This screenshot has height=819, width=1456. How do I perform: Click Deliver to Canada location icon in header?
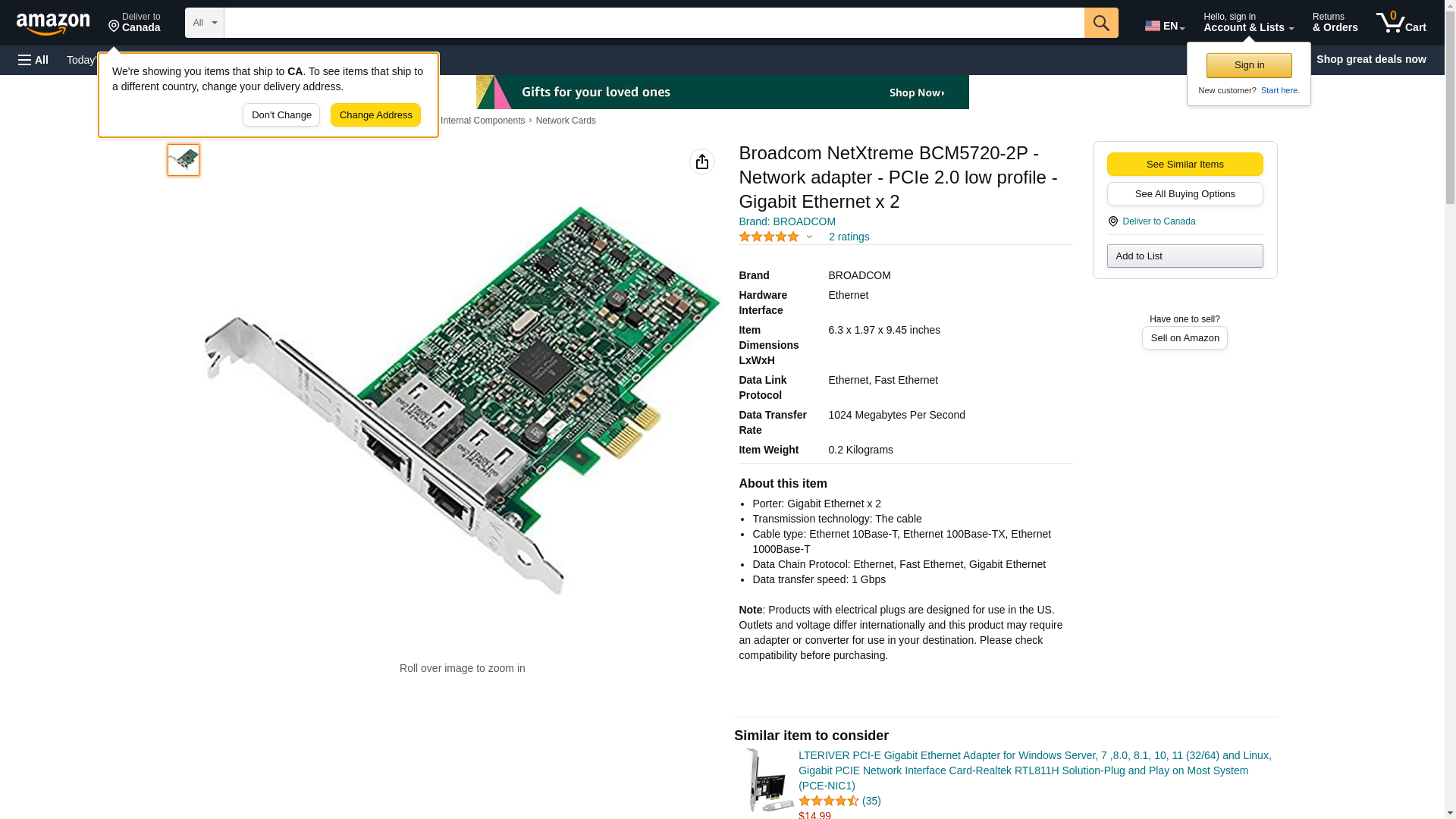click(114, 27)
